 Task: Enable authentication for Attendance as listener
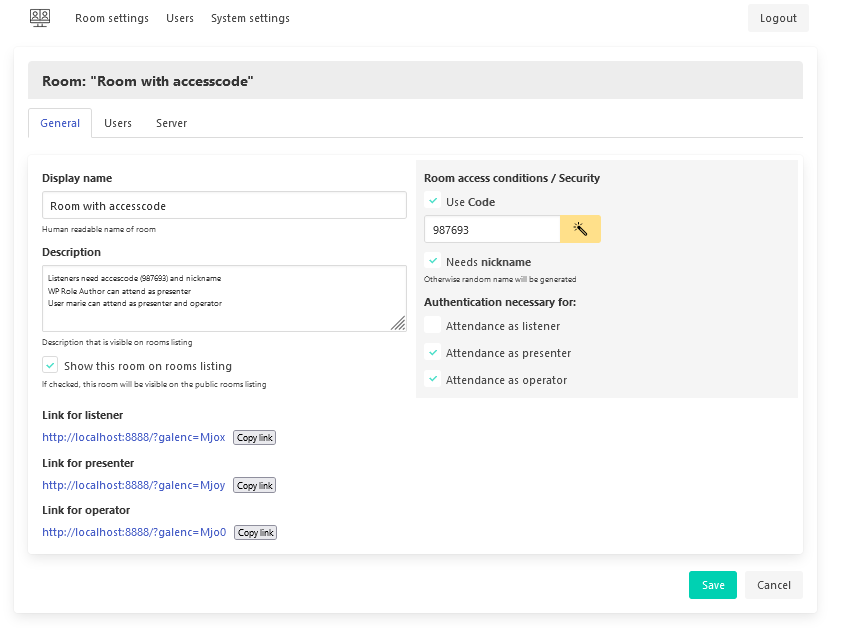coord(432,325)
